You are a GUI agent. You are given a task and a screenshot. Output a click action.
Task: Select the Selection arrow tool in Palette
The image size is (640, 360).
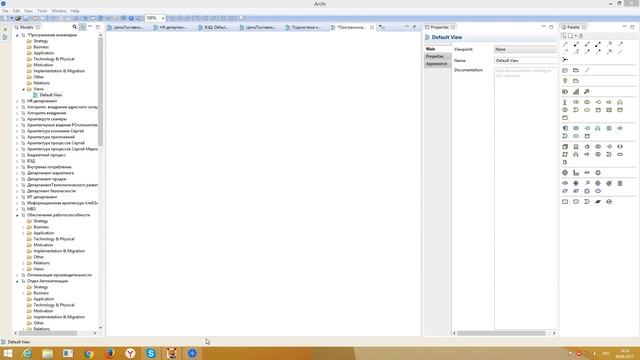[x=564, y=36]
